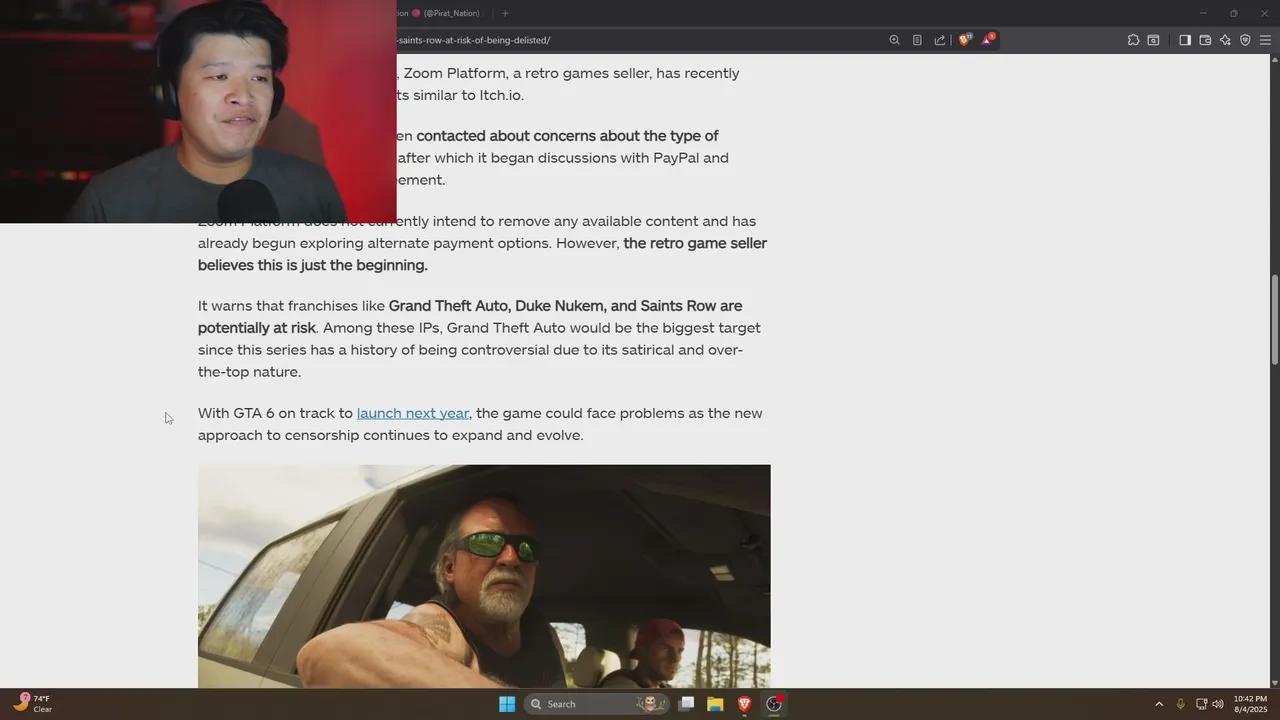The height and width of the screenshot is (720, 1280).
Task: Click the Brave VPN shield icon
Action: (x=1245, y=40)
